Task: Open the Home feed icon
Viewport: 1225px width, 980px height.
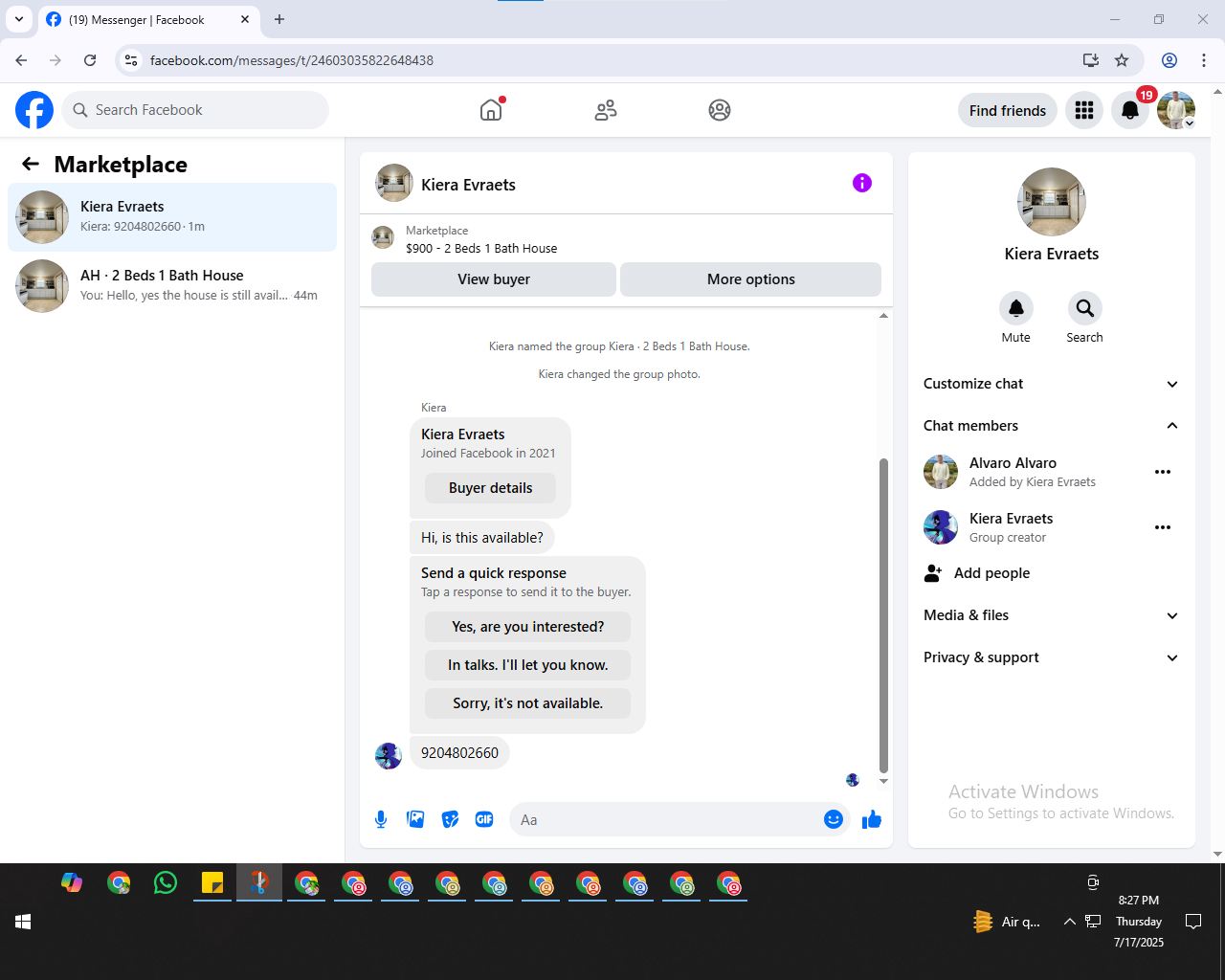Action: click(491, 110)
